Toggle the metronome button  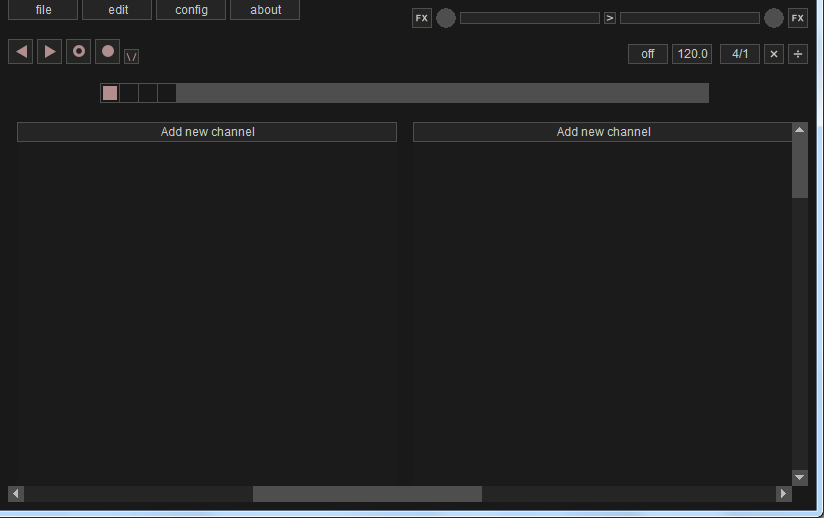click(x=131, y=56)
